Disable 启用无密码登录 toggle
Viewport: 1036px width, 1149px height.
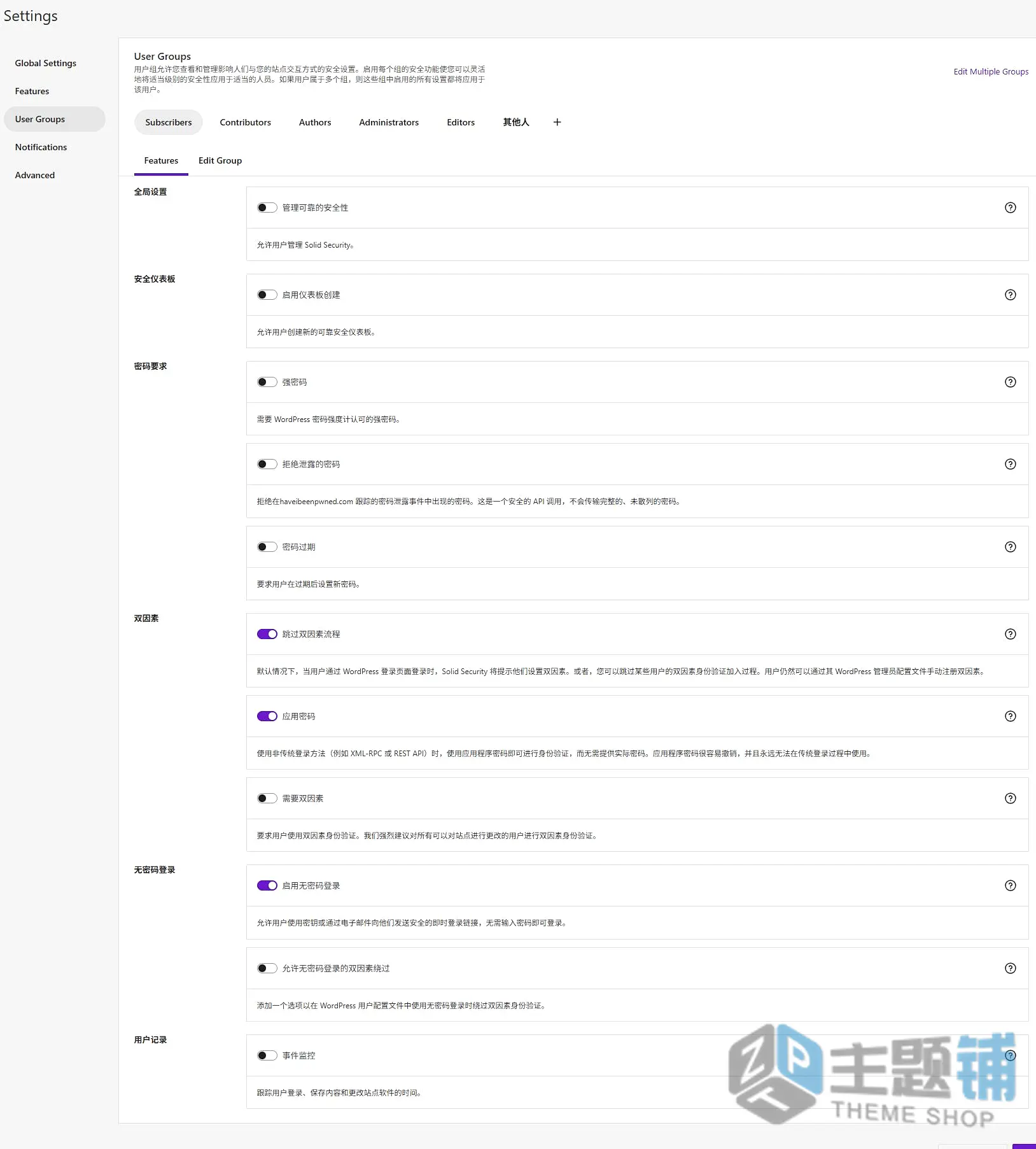click(267, 885)
